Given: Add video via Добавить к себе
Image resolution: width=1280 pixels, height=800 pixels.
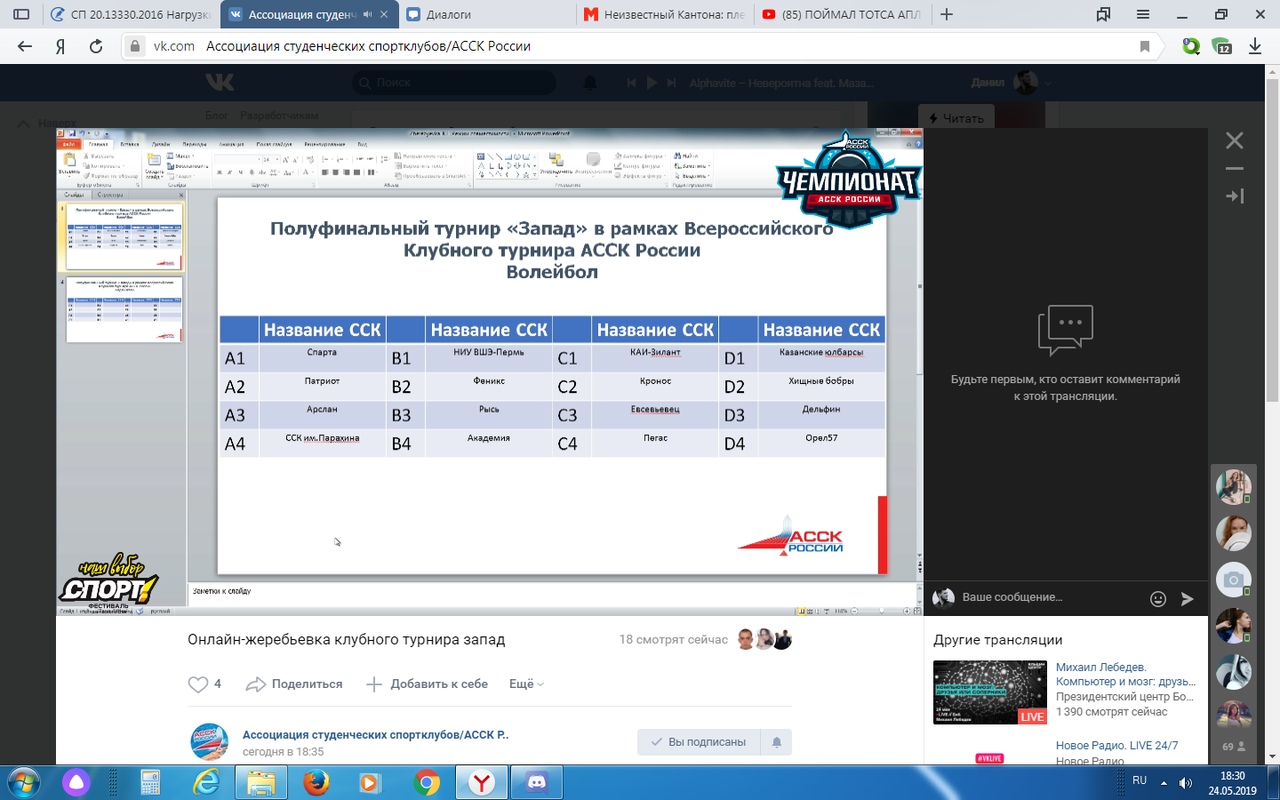Looking at the screenshot, I should (x=427, y=685).
